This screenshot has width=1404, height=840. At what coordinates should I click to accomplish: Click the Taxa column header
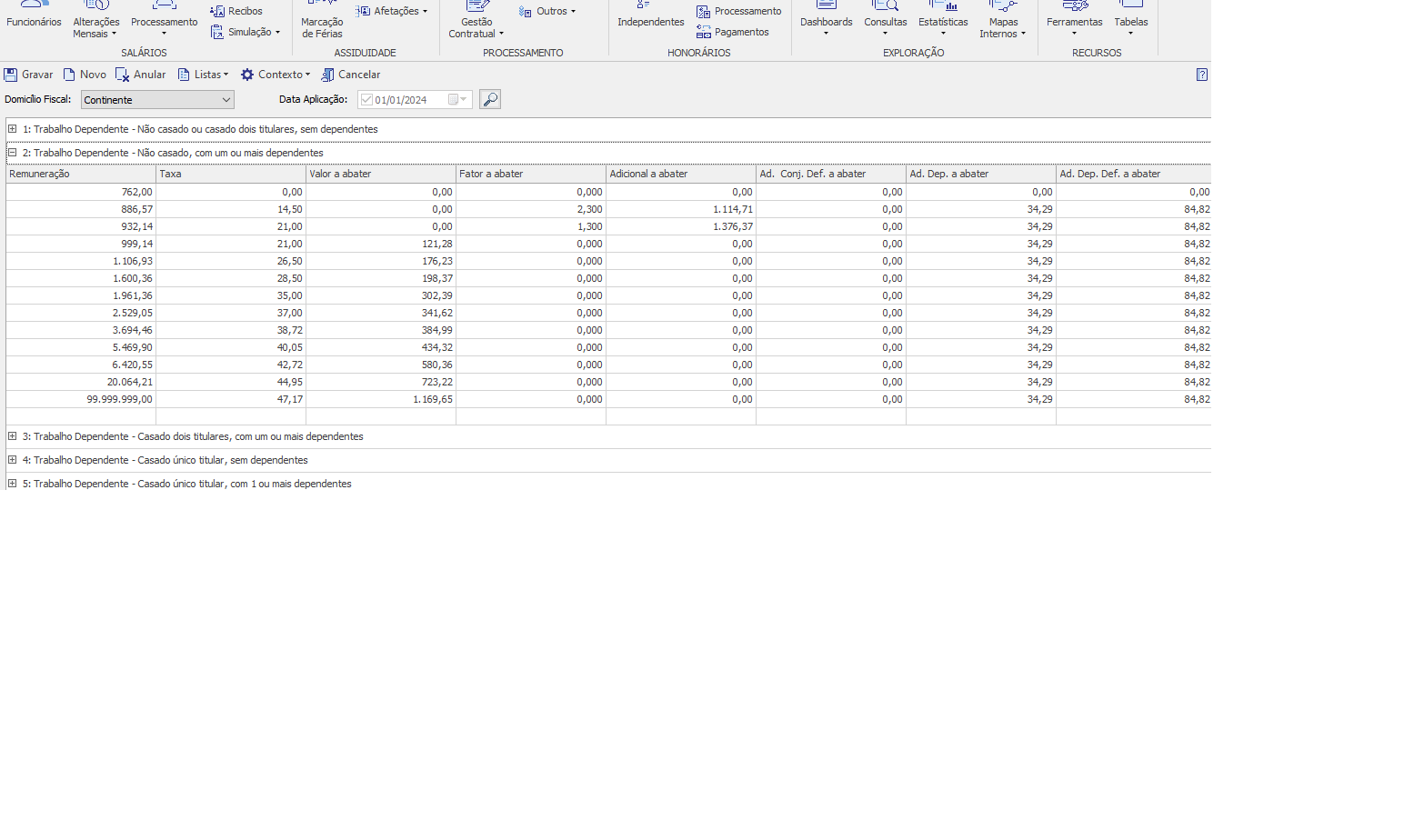tap(230, 174)
